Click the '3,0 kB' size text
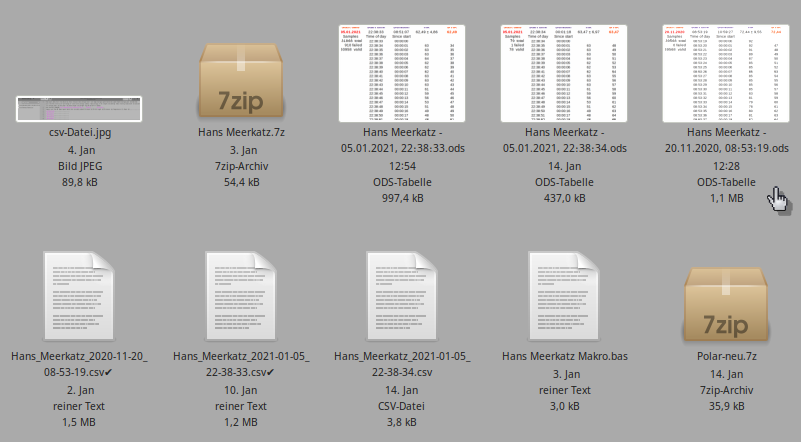 (564, 406)
